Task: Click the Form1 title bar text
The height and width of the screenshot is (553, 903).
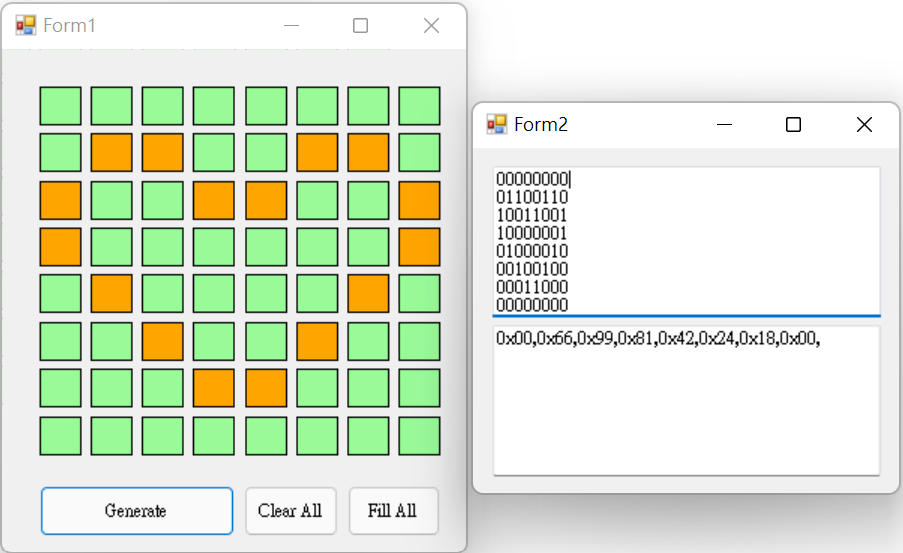Action: (x=69, y=25)
